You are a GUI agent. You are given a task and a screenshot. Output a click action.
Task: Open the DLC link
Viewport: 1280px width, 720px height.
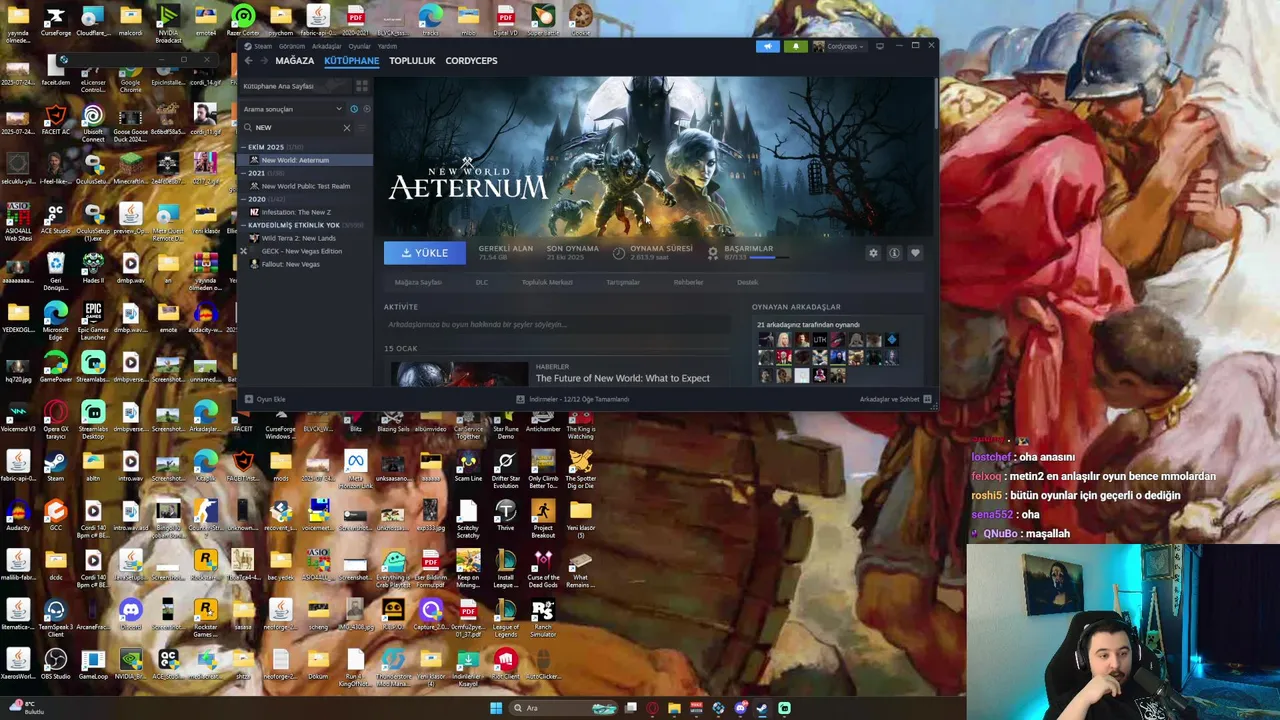tap(482, 282)
